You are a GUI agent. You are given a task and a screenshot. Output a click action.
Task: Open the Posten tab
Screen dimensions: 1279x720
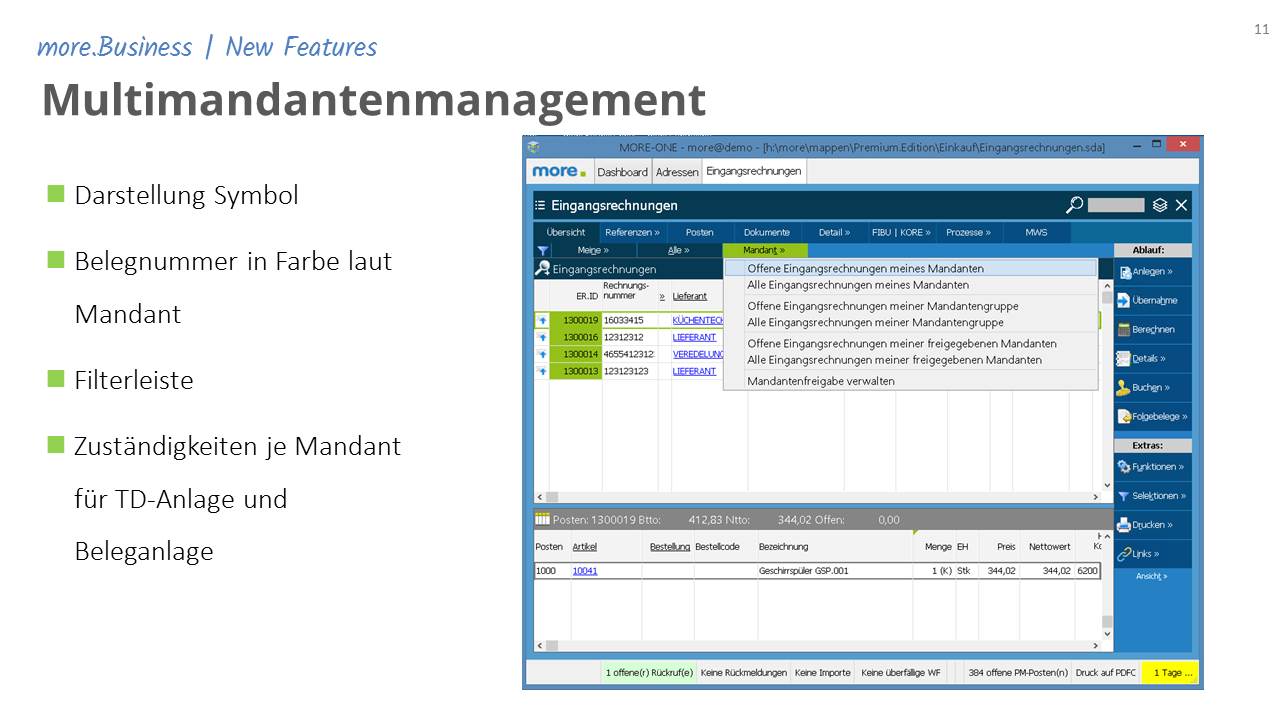pyautogui.click(x=700, y=232)
